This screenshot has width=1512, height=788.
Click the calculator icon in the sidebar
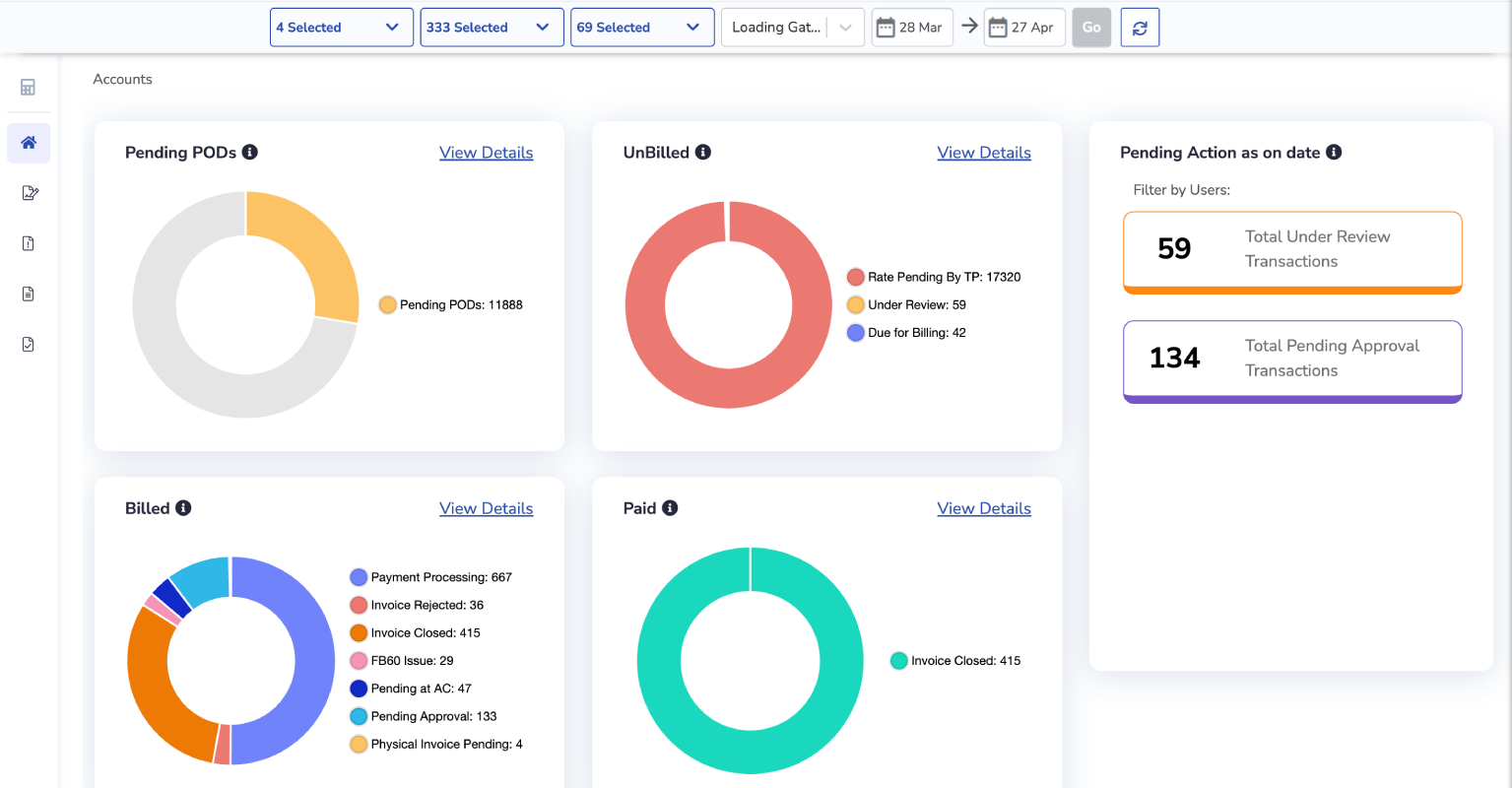[28, 88]
